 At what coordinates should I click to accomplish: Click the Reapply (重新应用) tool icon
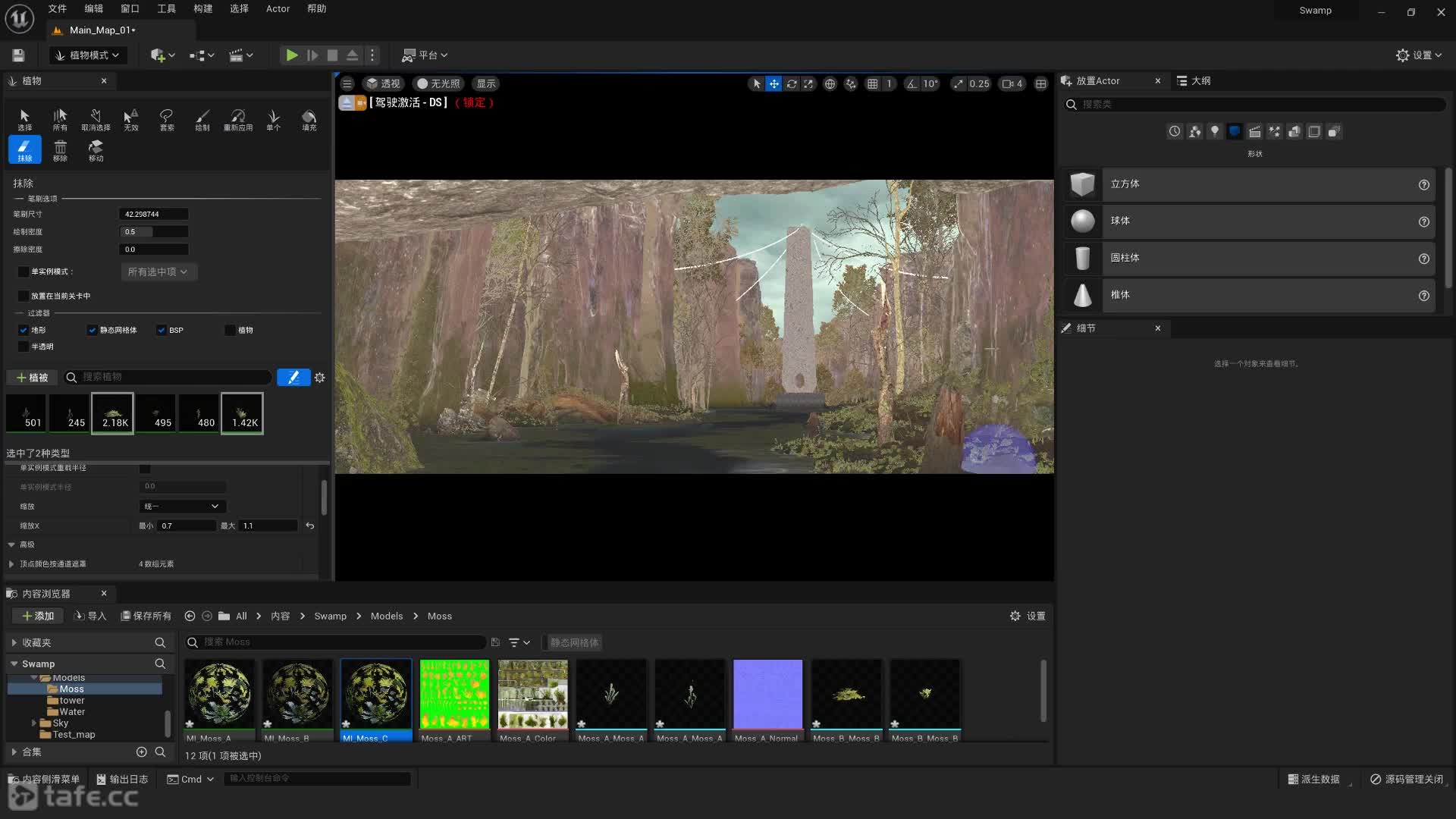click(x=237, y=119)
